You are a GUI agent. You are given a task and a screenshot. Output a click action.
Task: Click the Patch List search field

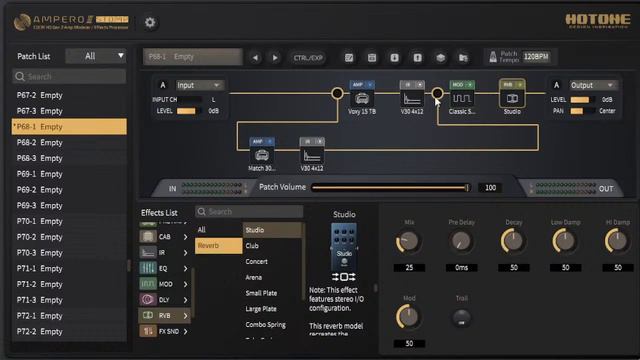pos(69,76)
